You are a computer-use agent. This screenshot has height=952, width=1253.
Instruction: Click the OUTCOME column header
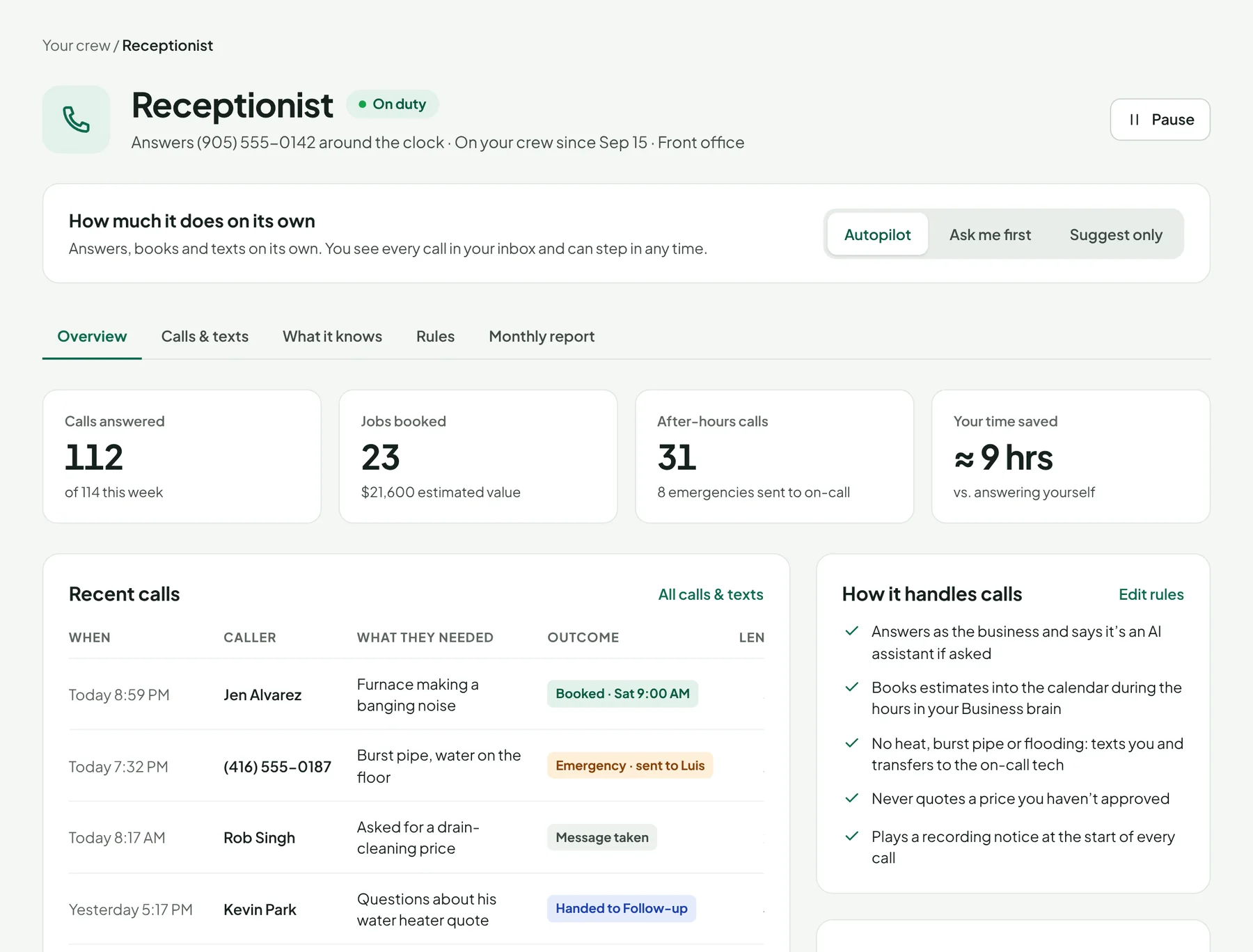[x=583, y=637]
